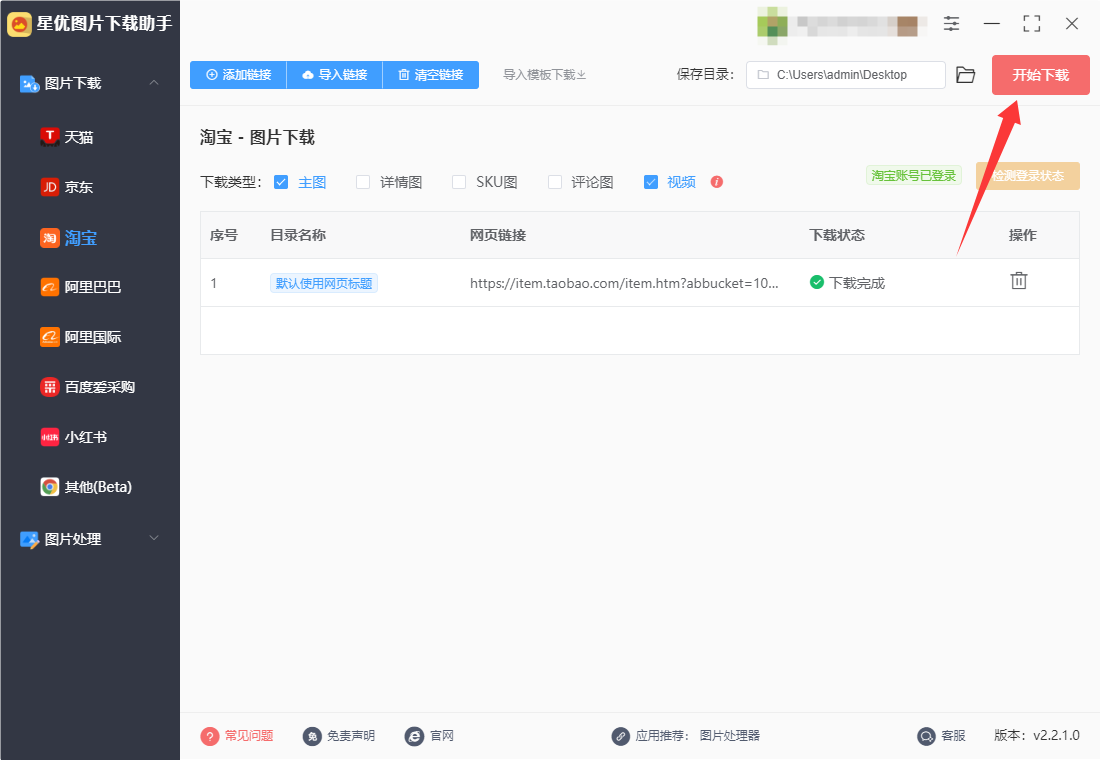Click the 目录名称 column header
This screenshot has height=760, width=1100.
(298, 235)
